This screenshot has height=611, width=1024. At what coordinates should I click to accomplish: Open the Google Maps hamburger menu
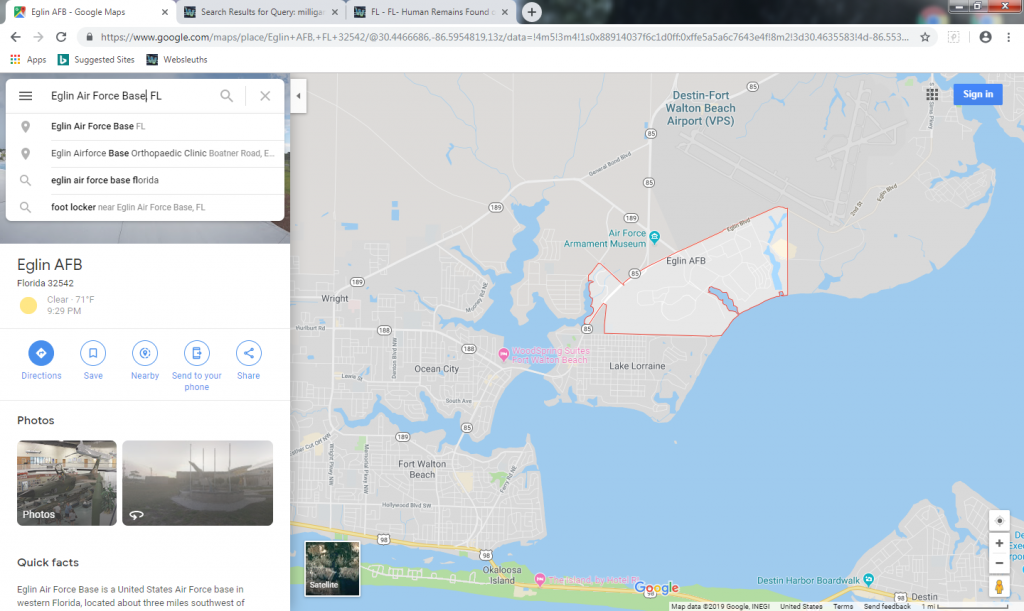coord(26,96)
